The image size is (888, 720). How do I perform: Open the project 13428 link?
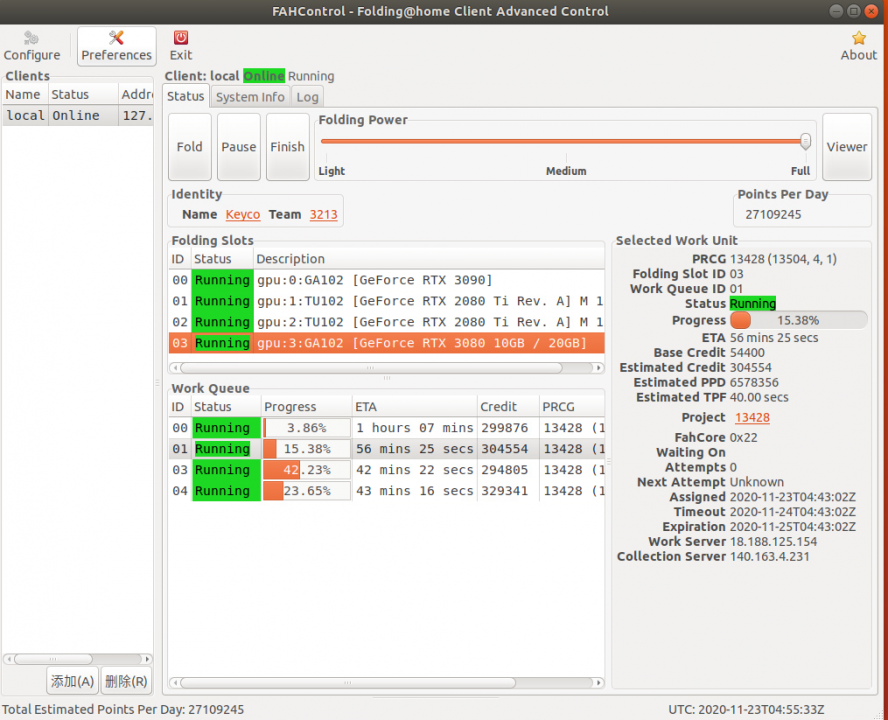coord(752,417)
